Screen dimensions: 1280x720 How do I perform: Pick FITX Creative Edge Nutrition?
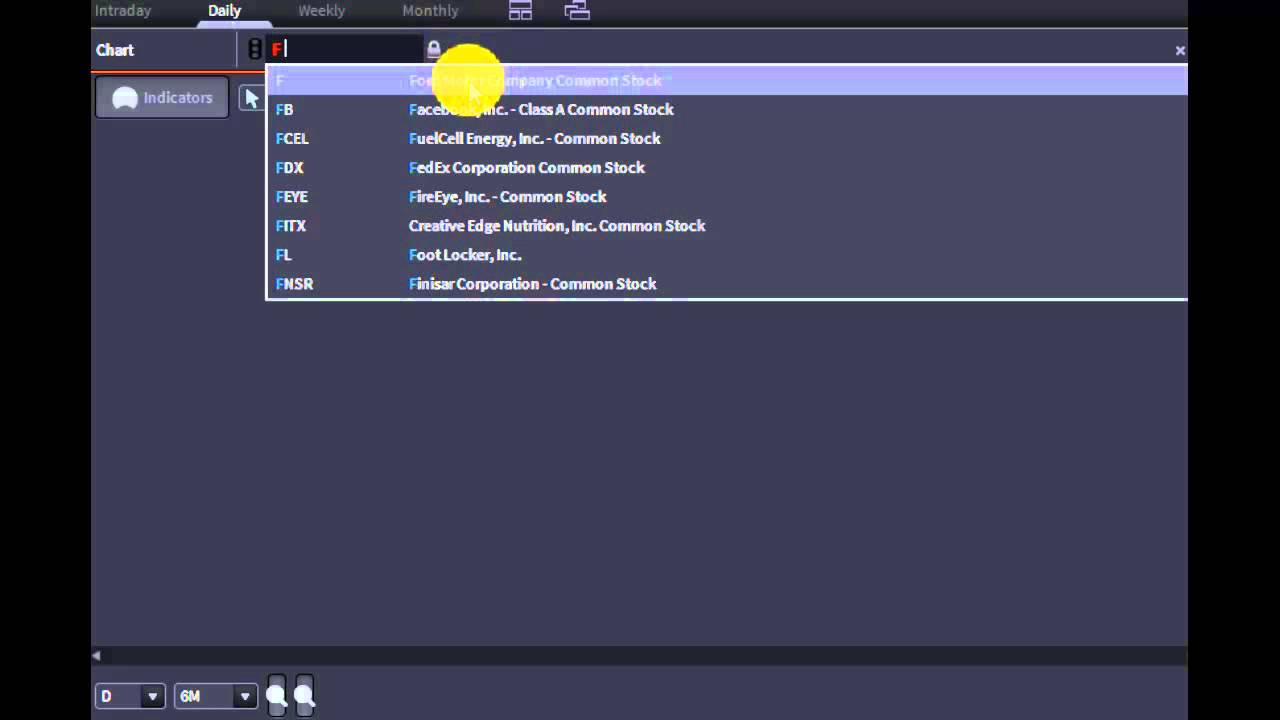tap(727, 226)
